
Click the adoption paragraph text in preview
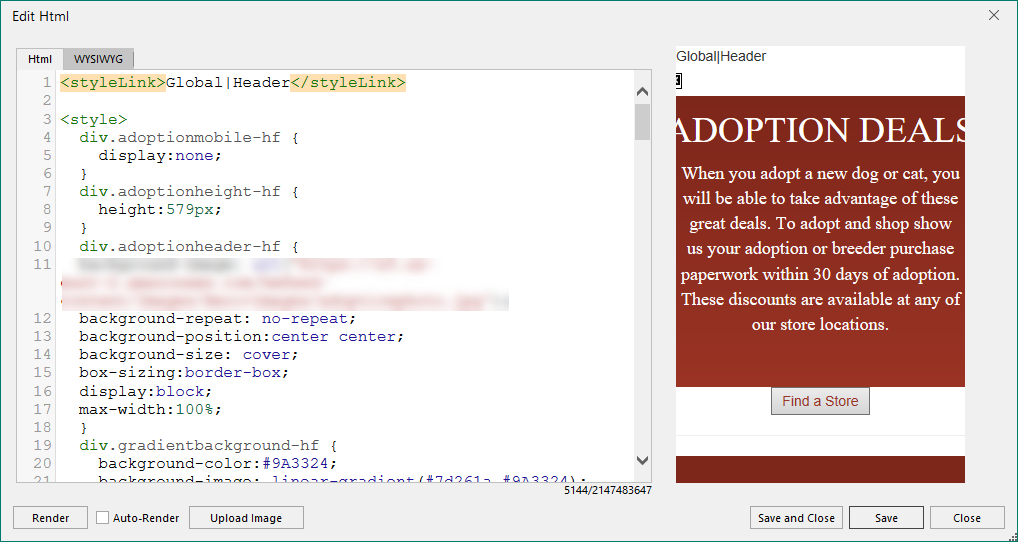820,249
